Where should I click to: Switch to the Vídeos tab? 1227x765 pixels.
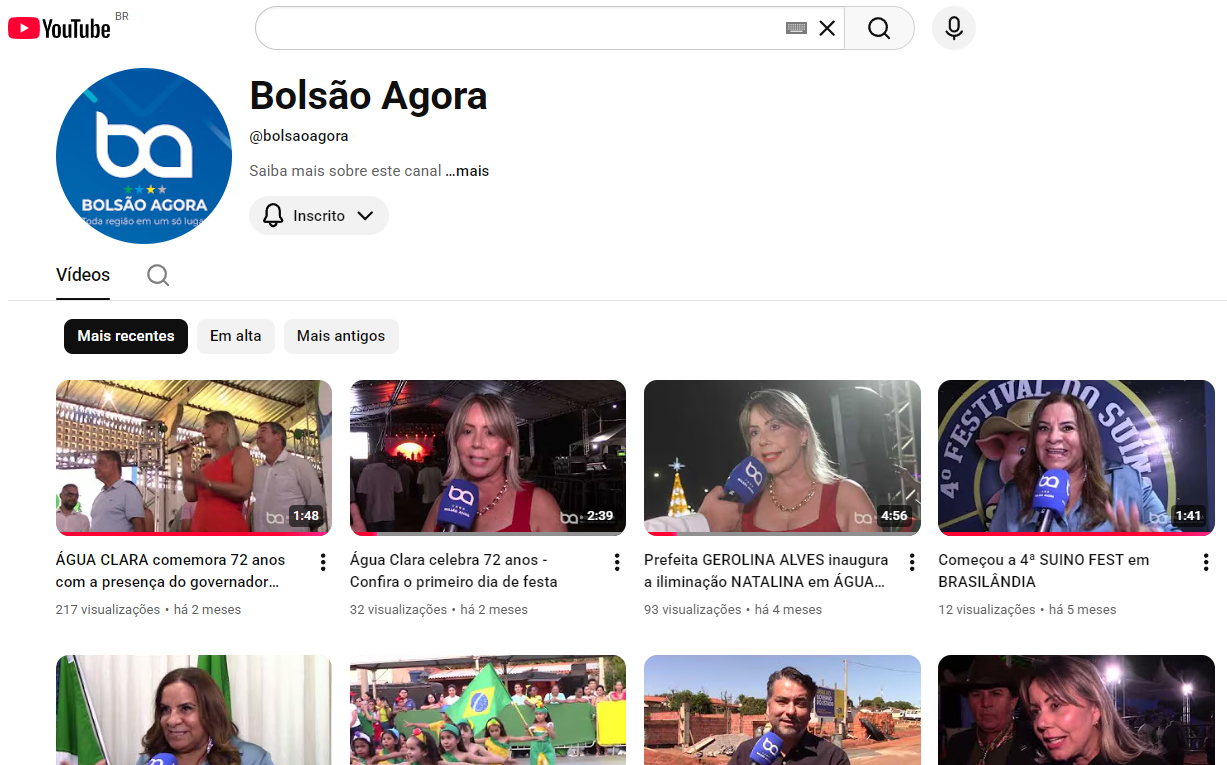point(83,275)
